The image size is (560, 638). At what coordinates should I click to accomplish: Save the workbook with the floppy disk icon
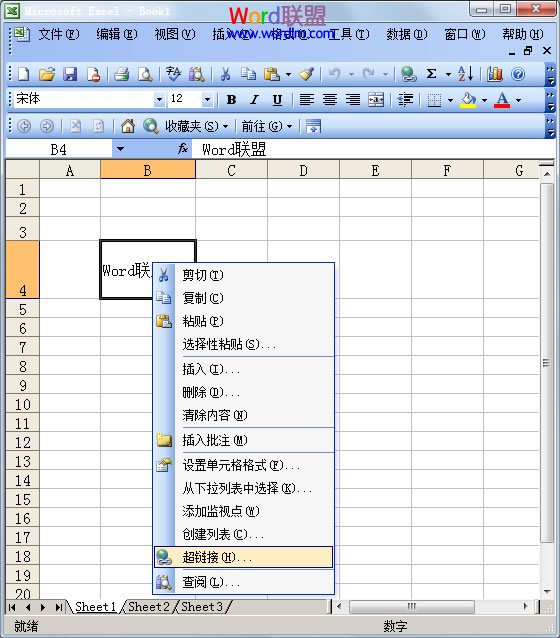pyautogui.click(x=70, y=74)
